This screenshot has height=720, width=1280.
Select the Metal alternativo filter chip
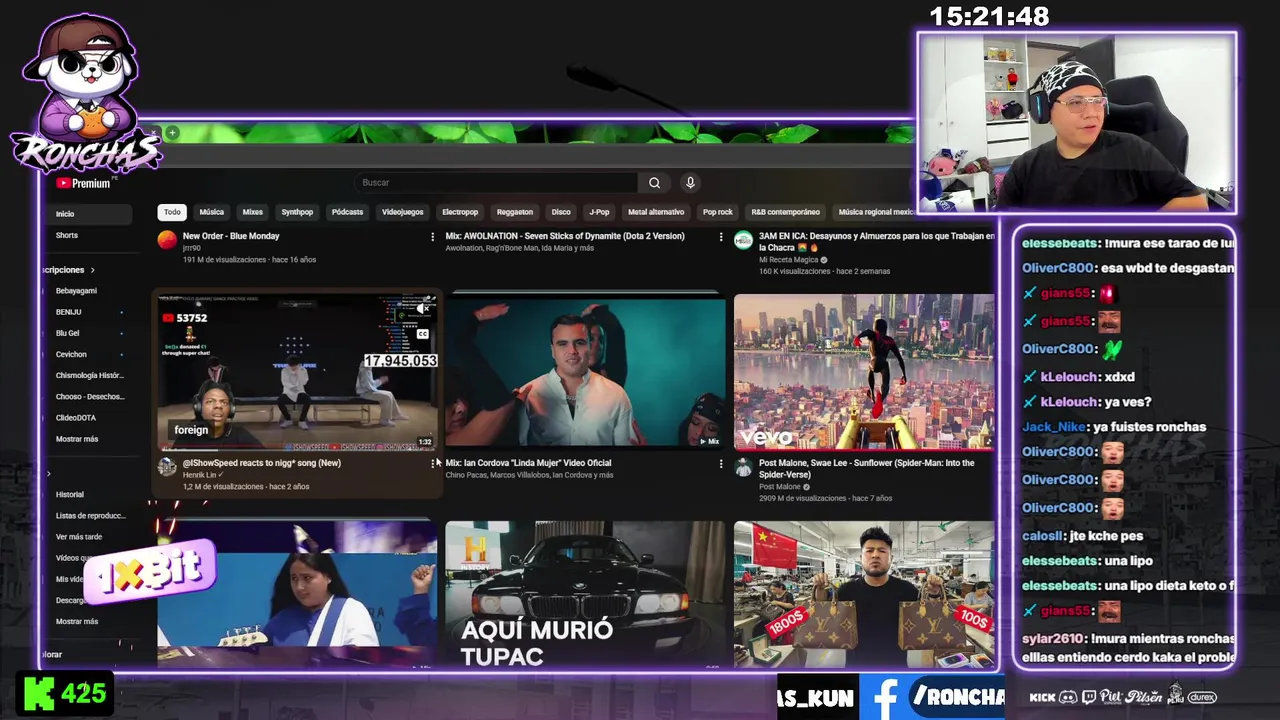coord(656,212)
